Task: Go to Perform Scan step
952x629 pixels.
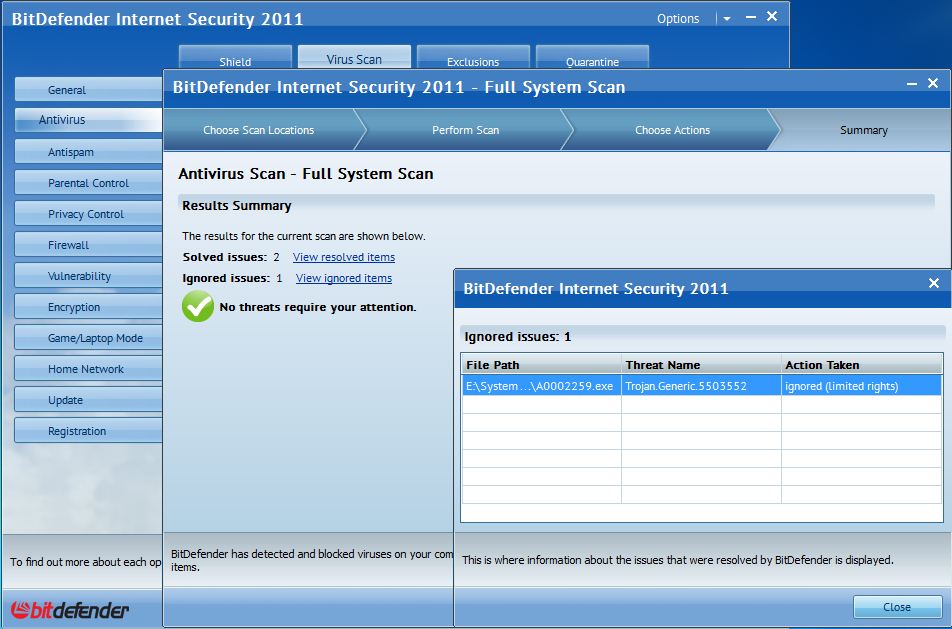Action: [466, 130]
